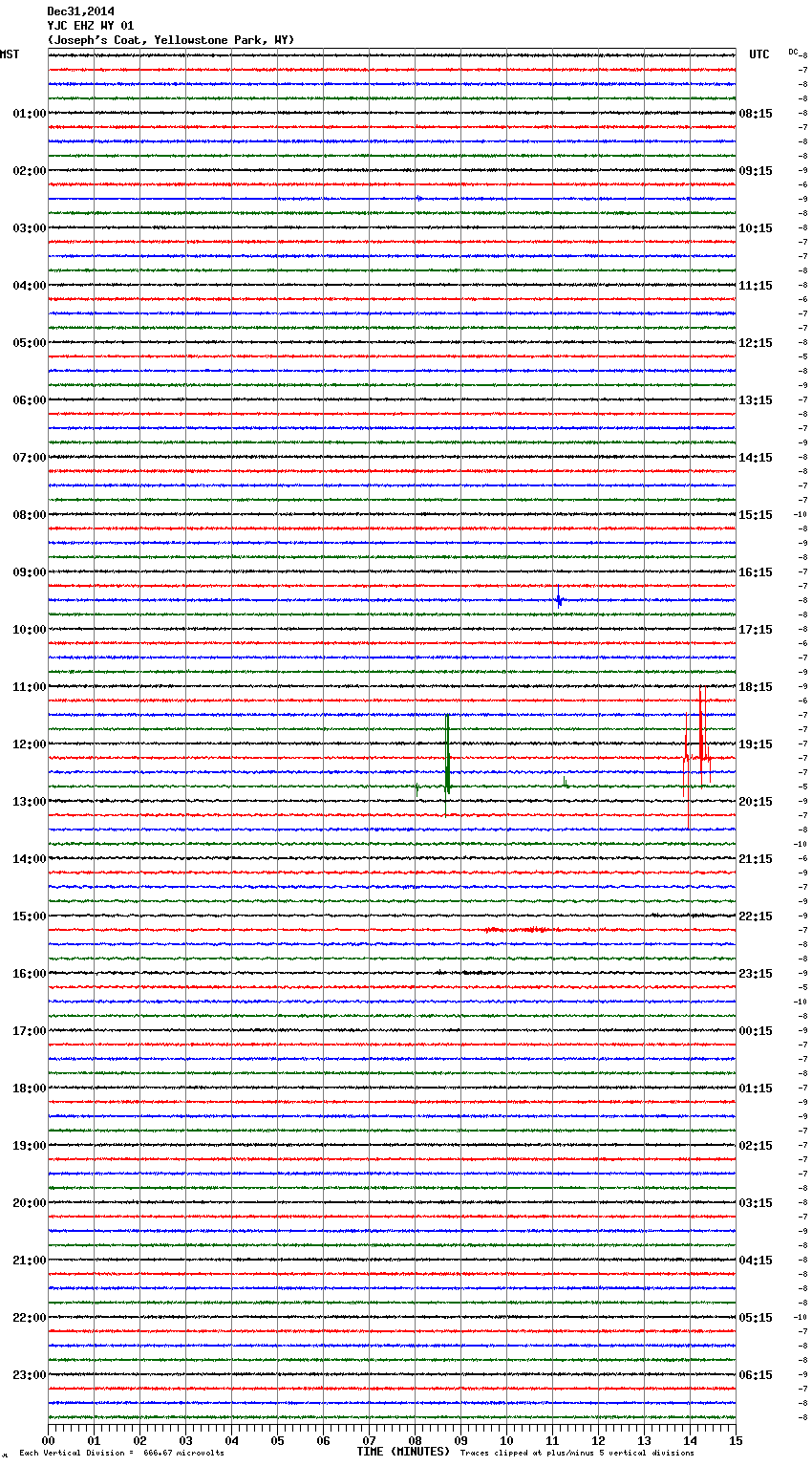
Task: Click minute tick label 00 on x-axis
Action: [x=48, y=1440]
